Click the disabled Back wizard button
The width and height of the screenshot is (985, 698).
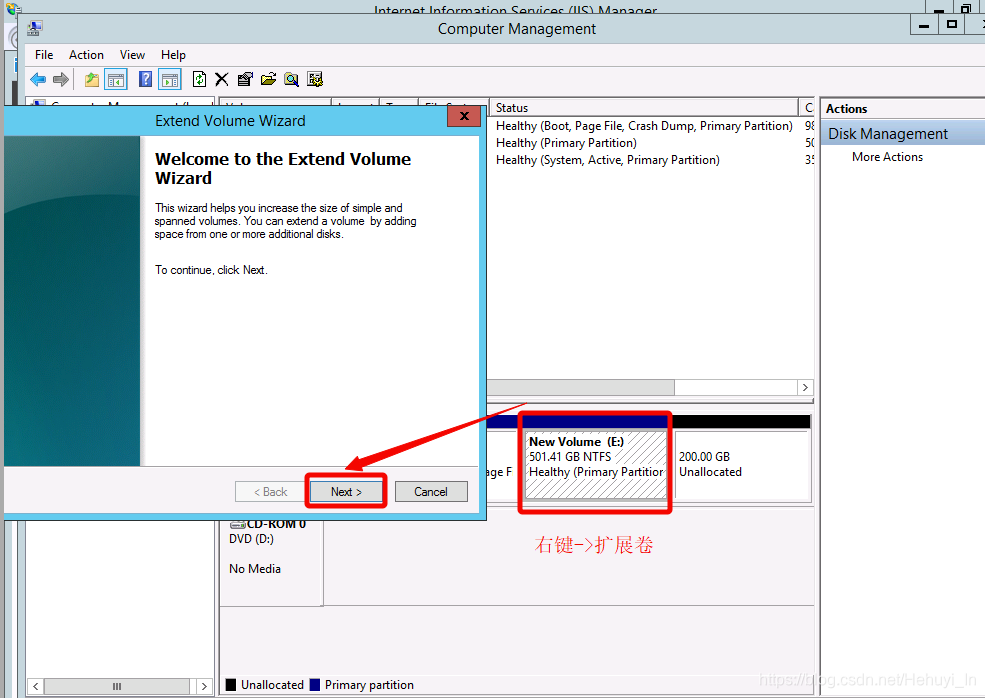click(270, 491)
